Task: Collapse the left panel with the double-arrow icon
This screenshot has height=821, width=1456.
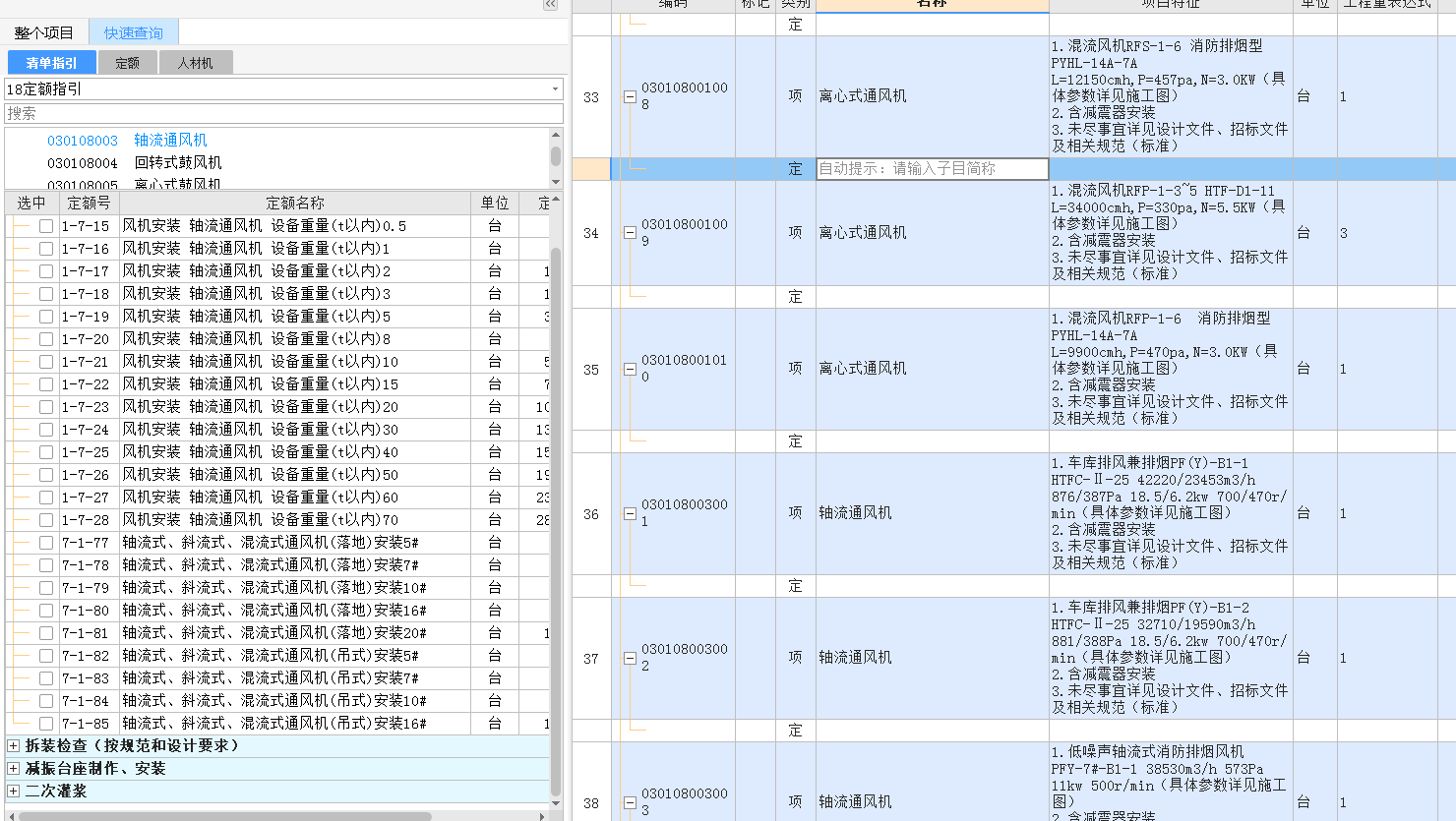Action: click(550, 5)
